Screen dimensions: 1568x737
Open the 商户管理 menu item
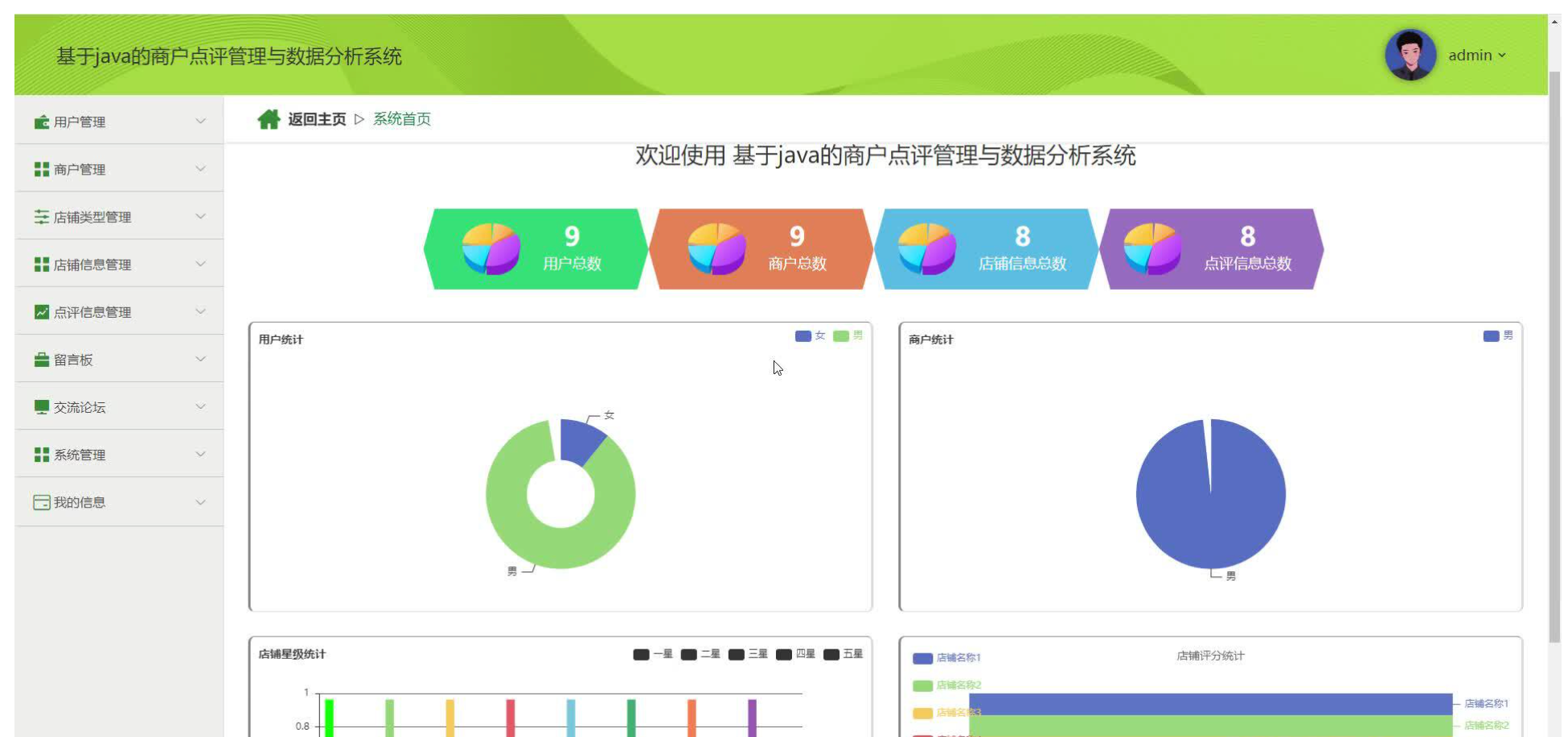pos(119,169)
